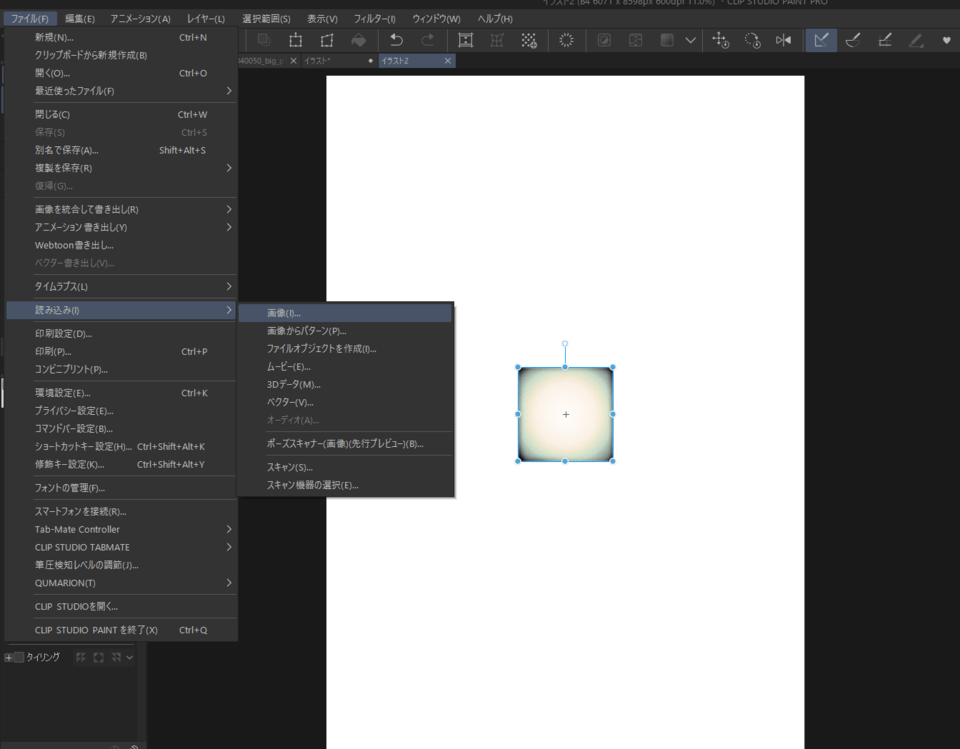The height and width of the screenshot is (749, 960).
Task: Select the Undo icon in the toolbar
Action: (397, 40)
